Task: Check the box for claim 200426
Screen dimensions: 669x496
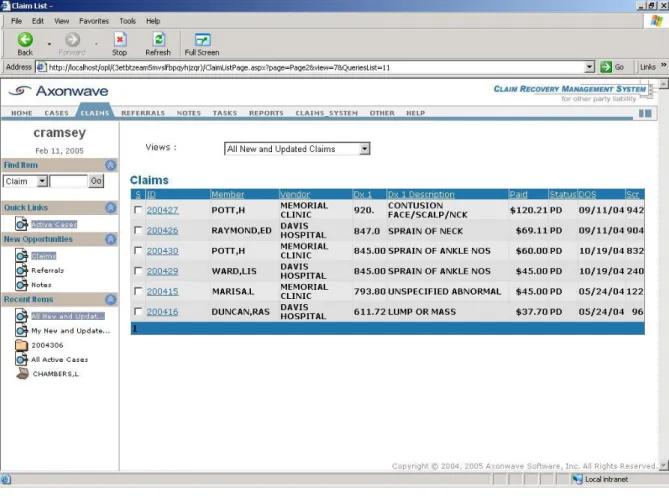Action: (x=138, y=230)
